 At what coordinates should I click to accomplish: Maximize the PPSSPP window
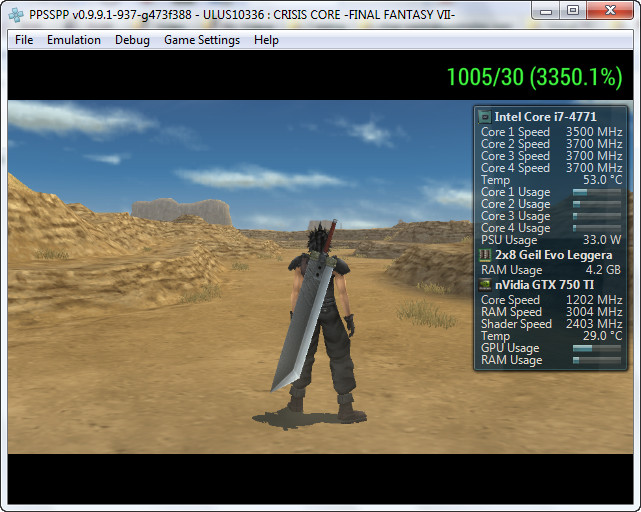pyautogui.click(x=573, y=11)
